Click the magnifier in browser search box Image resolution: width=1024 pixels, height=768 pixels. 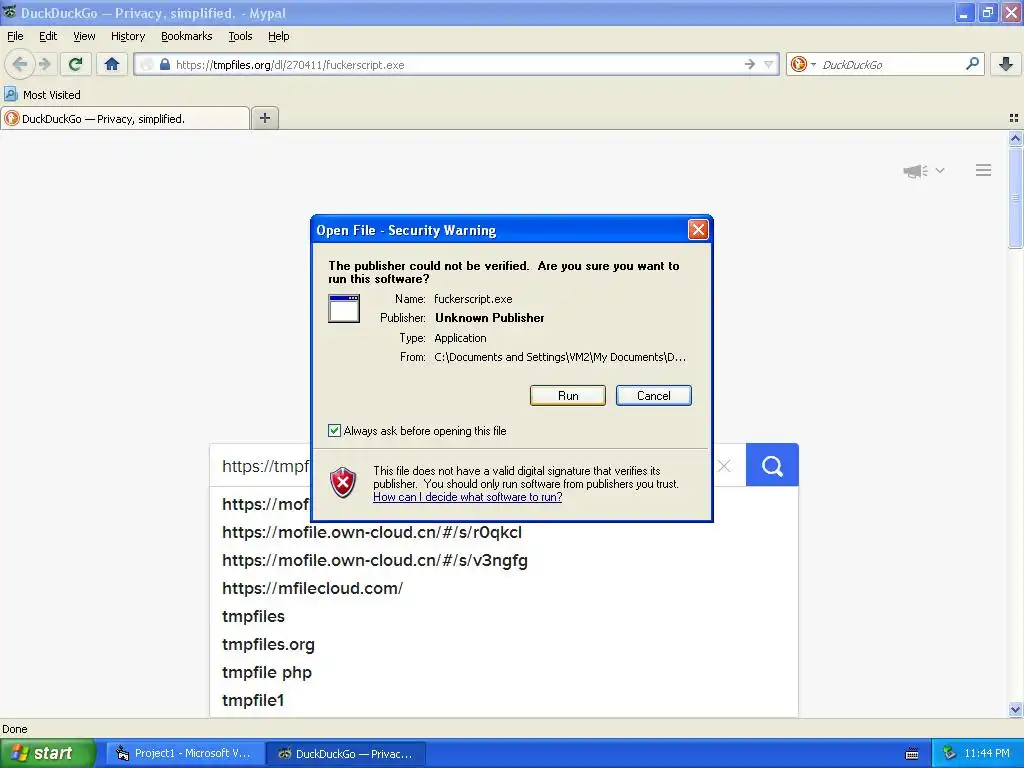[972, 64]
